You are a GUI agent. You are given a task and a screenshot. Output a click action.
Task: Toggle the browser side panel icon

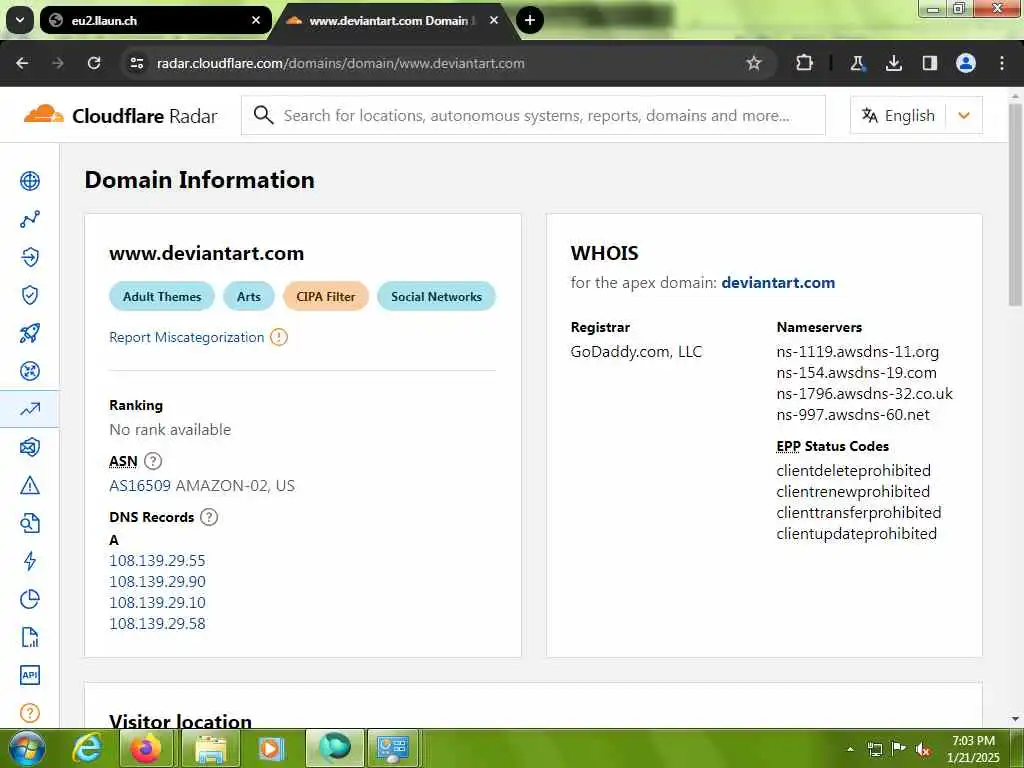tap(929, 63)
